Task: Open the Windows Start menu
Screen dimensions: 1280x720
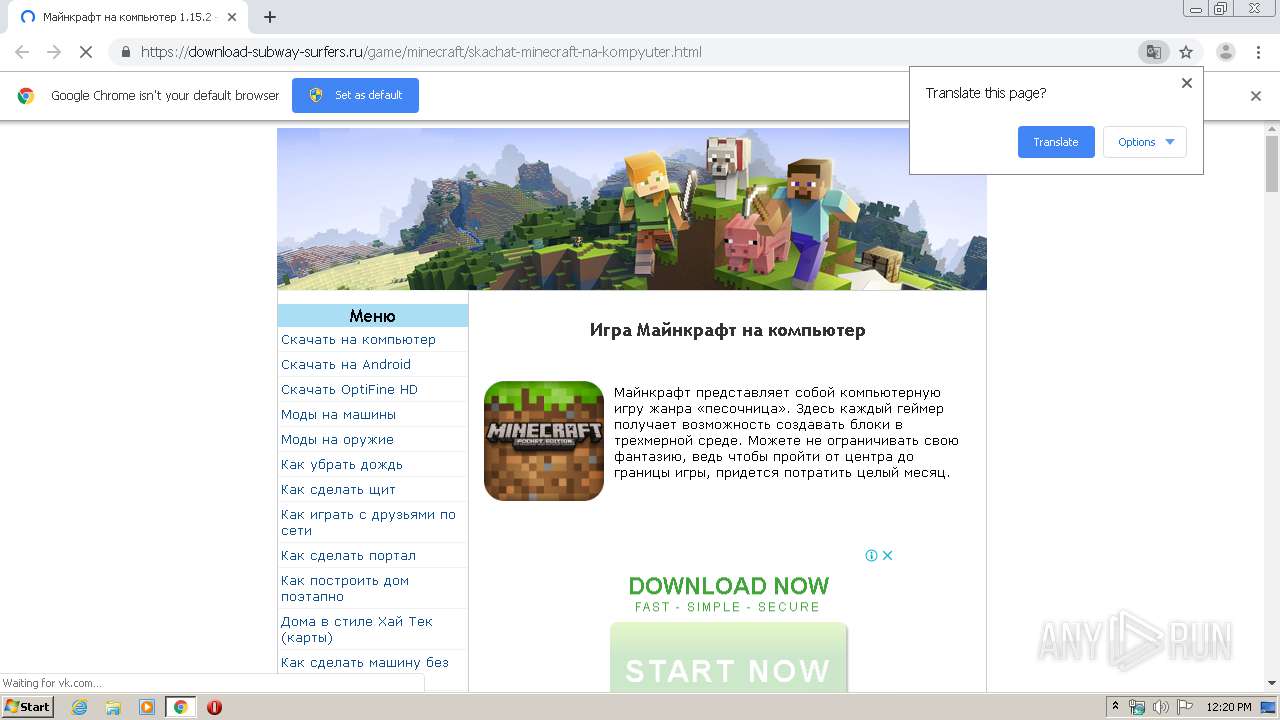Action: [27, 707]
